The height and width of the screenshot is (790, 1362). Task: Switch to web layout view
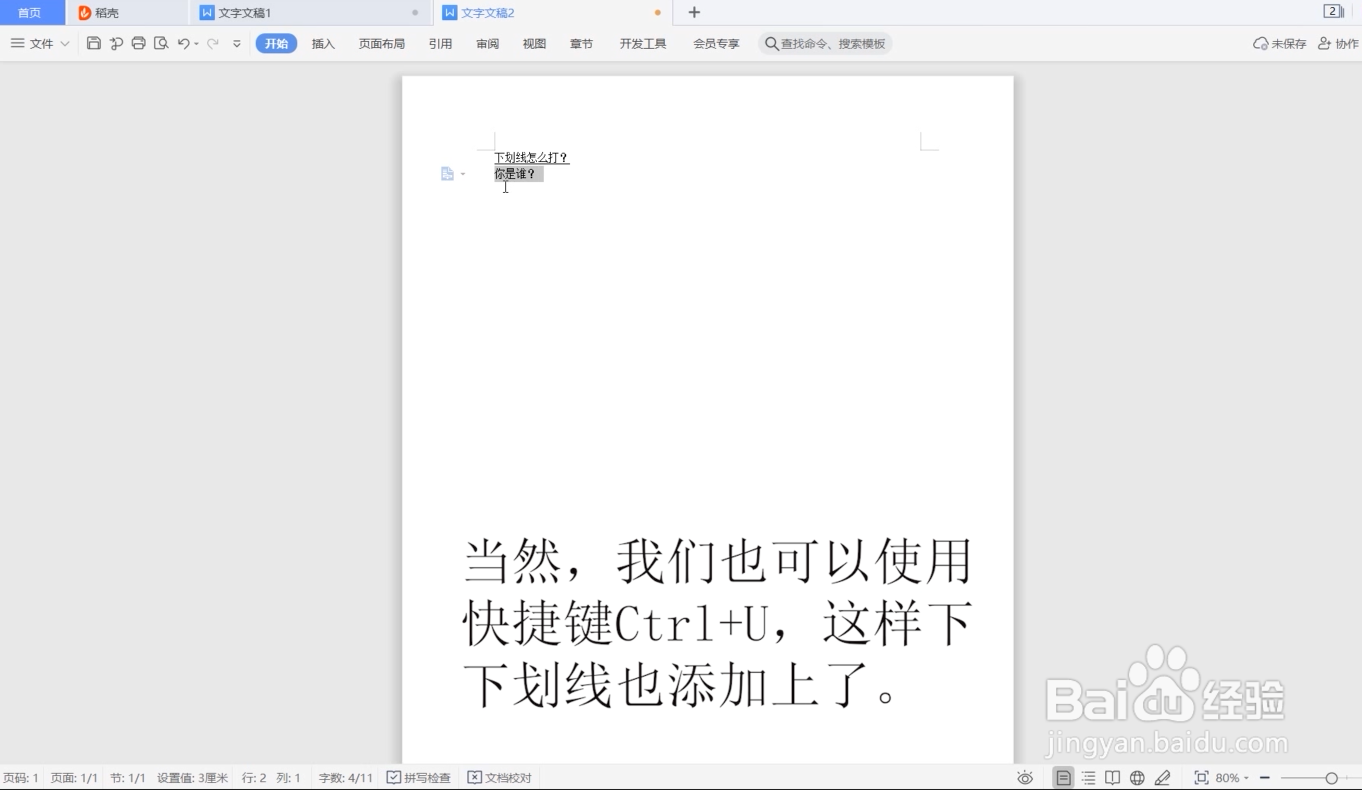(1136, 777)
